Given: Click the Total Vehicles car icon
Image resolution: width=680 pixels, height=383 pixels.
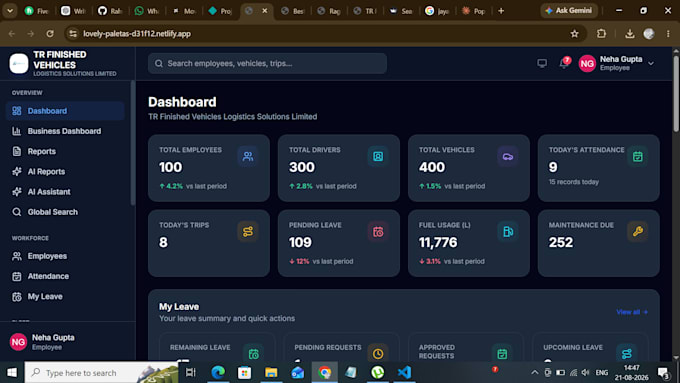Looking at the screenshot, I should [x=508, y=156].
